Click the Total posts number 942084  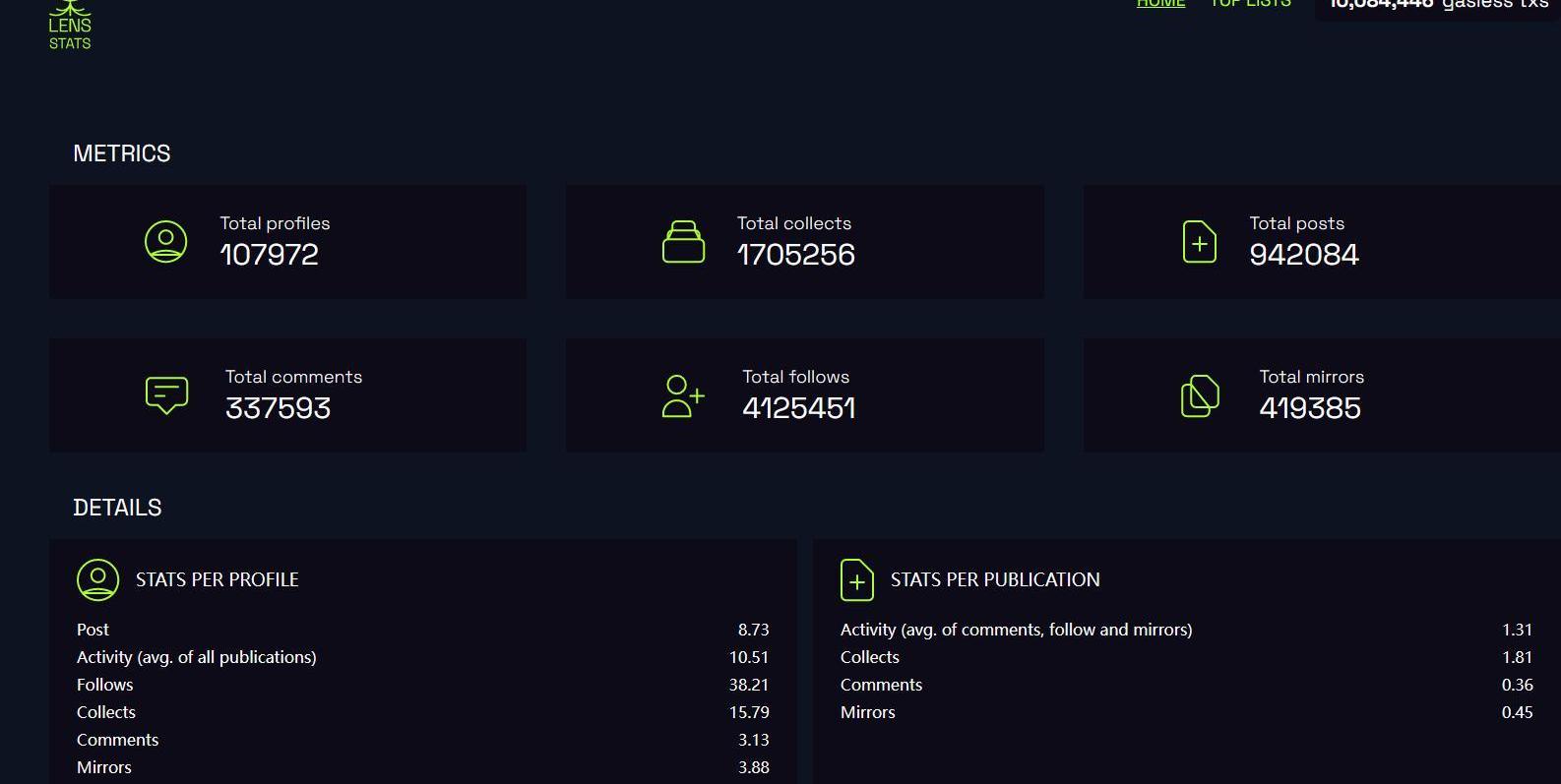(1303, 255)
